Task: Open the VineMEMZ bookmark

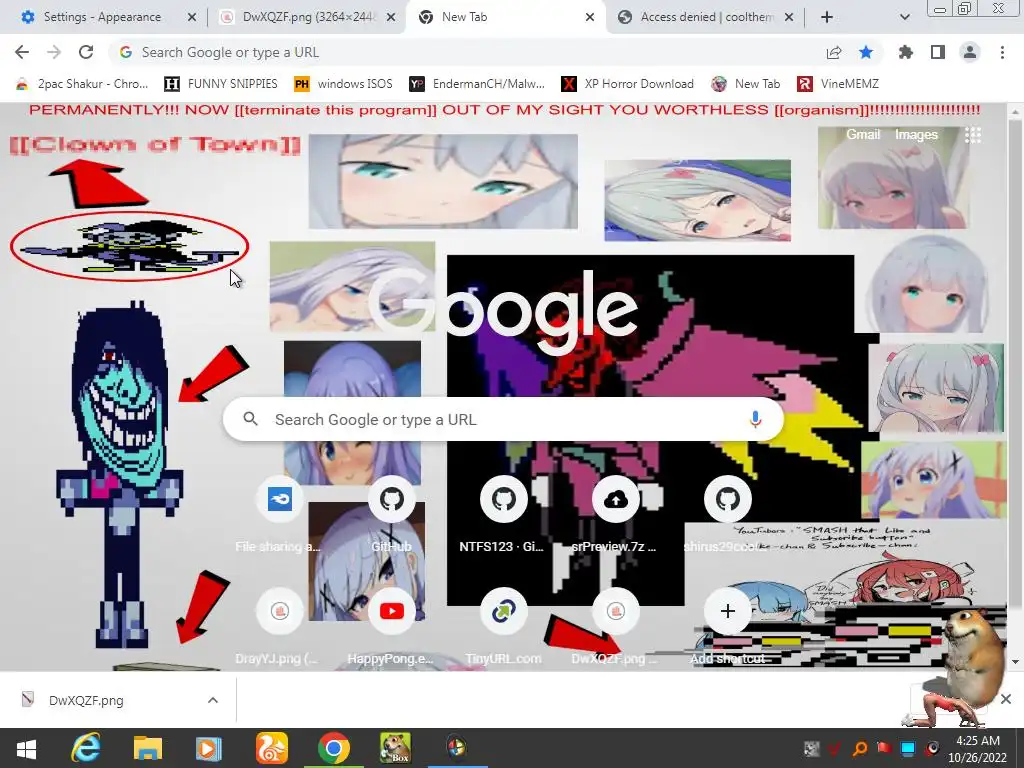Action: [838, 84]
